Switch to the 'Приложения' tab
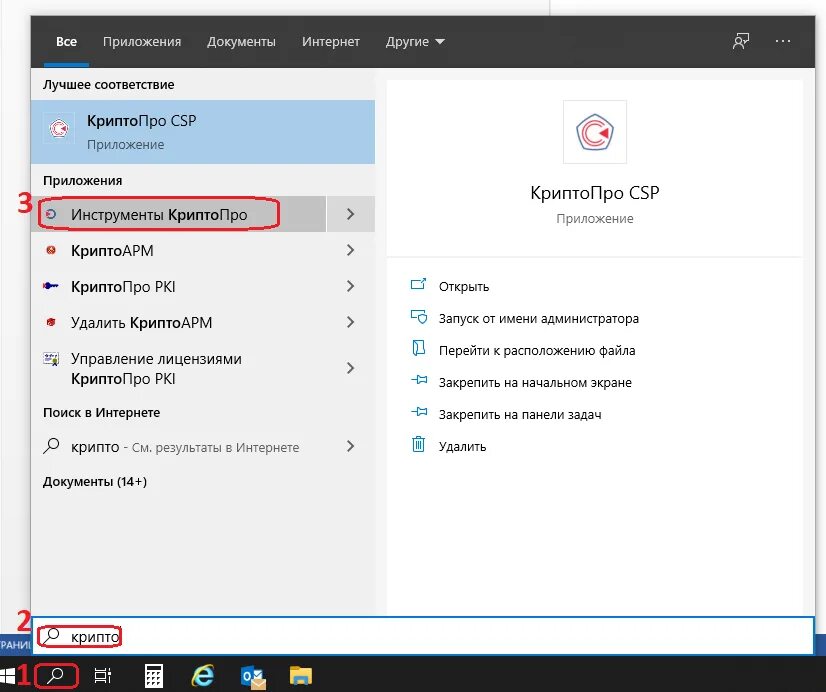This screenshot has height=692, width=826. pyautogui.click(x=142, y=42)
